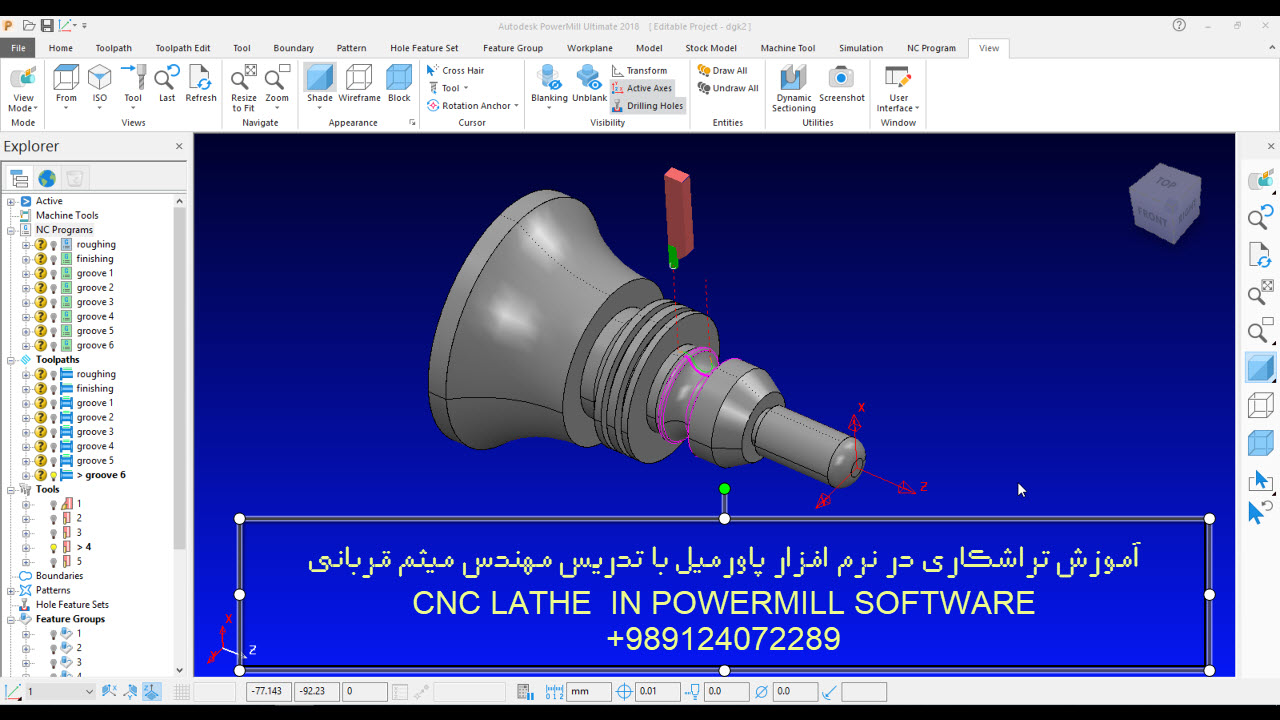Open the File menu
The image size is (1280, 720).
[x=18, y=48]
